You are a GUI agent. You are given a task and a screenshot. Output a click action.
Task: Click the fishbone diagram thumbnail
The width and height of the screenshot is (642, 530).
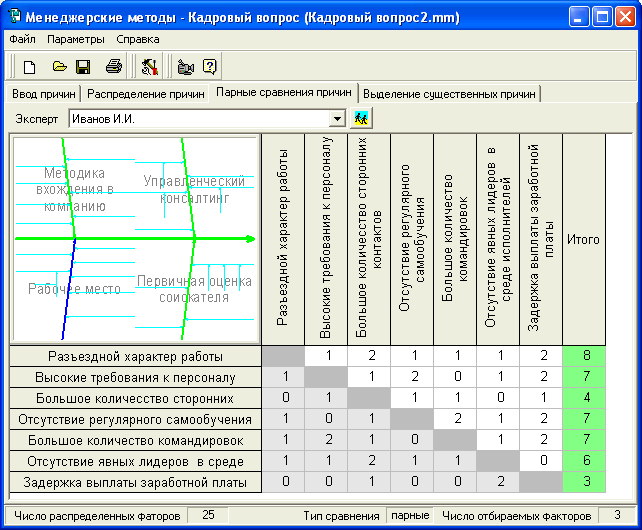(135, 239)
